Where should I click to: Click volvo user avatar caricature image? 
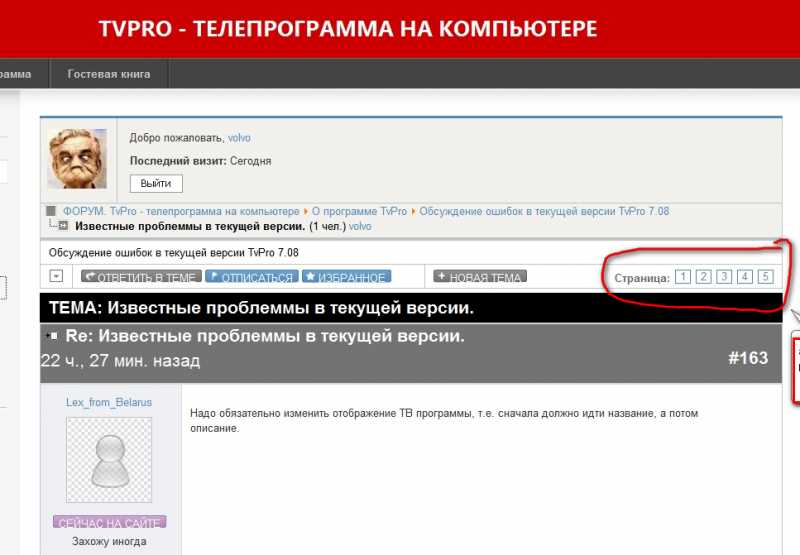(x=77, y=159)
